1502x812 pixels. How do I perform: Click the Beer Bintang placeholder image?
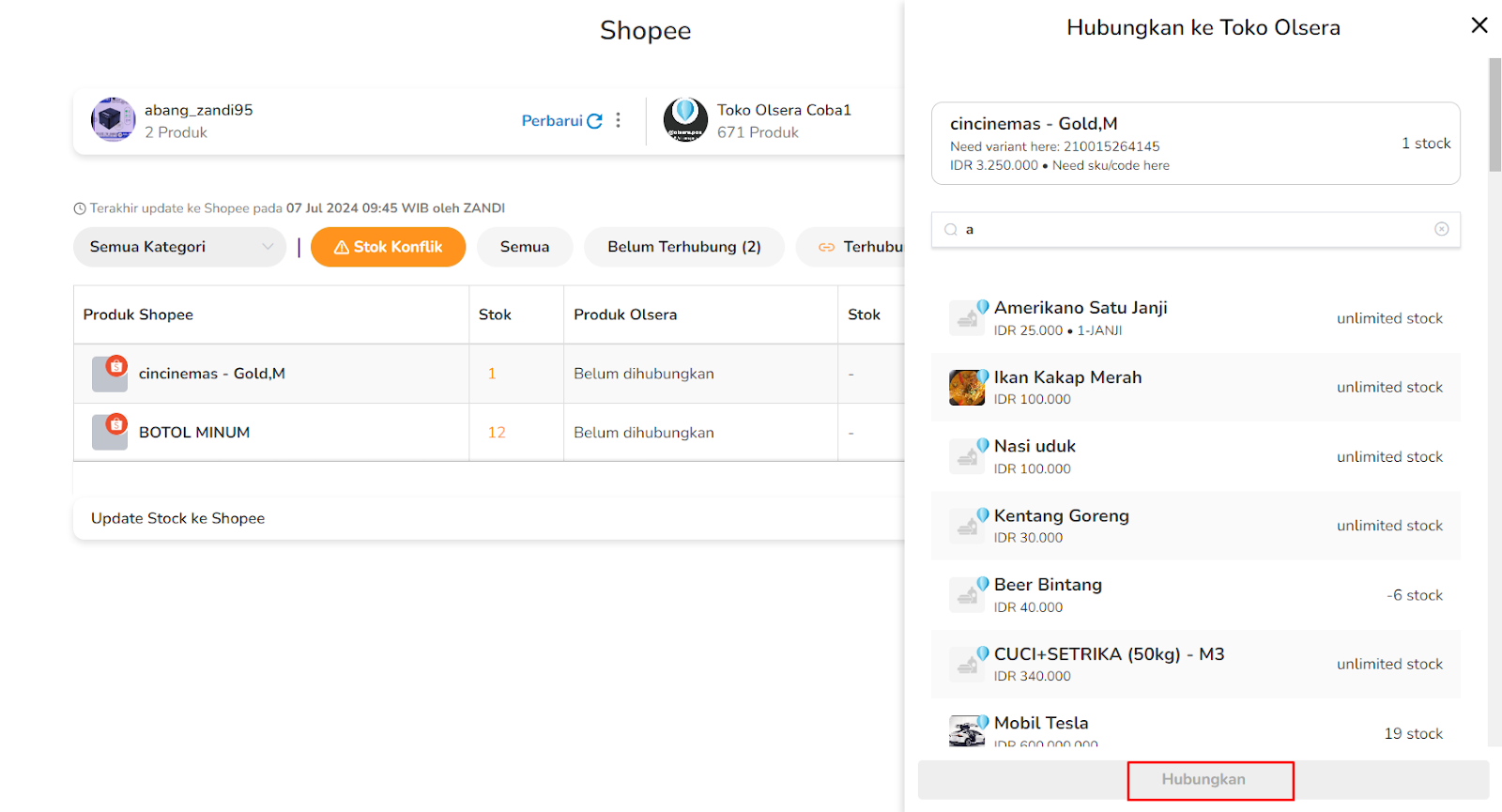click(967, 595)
